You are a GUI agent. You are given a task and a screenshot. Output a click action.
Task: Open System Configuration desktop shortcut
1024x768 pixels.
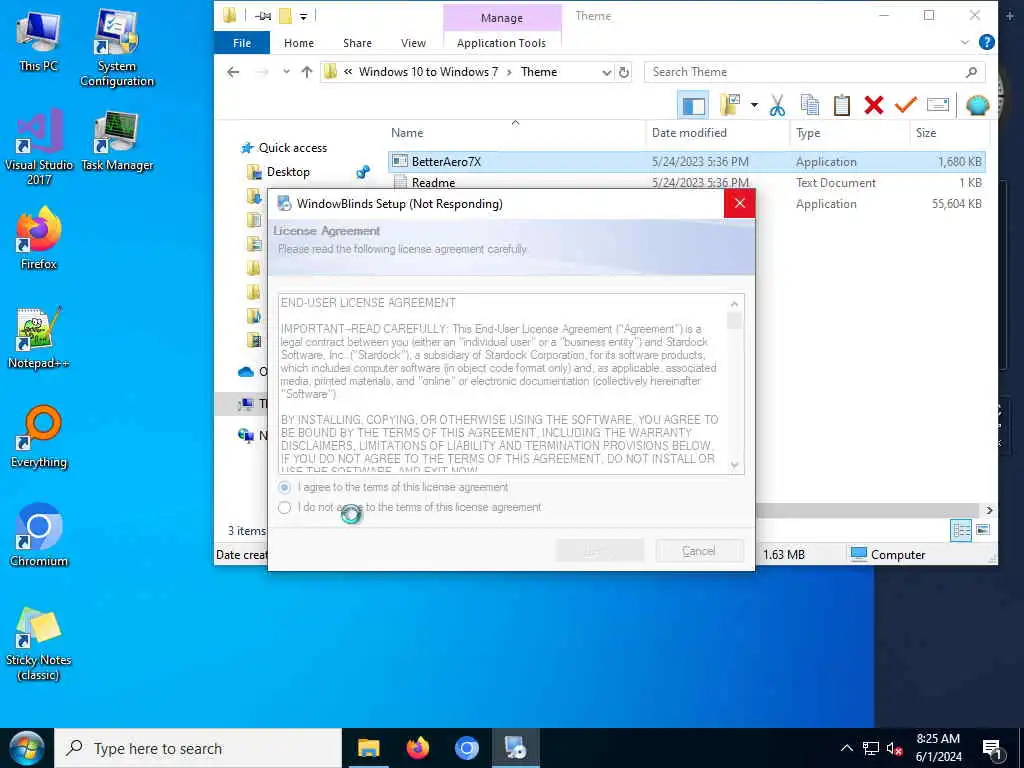click(117, 48)
